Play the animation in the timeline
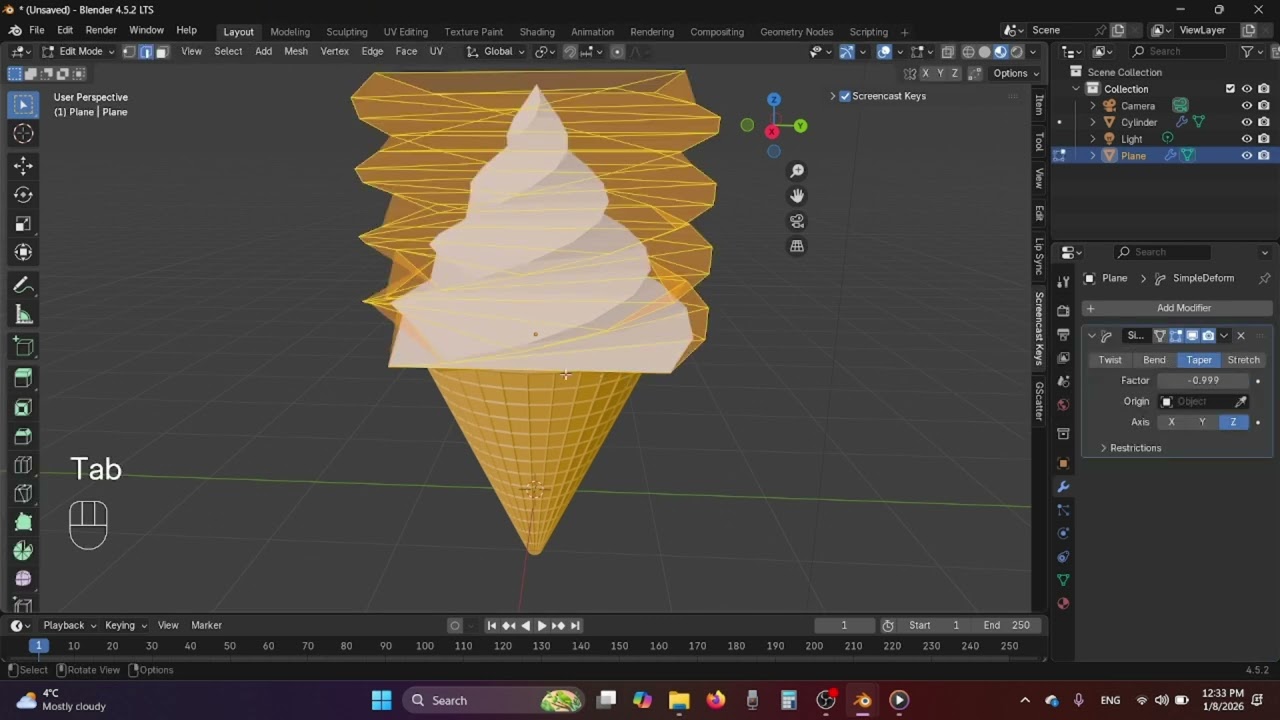This screenshot has width=1280, height=720. (x=542, y=626)
